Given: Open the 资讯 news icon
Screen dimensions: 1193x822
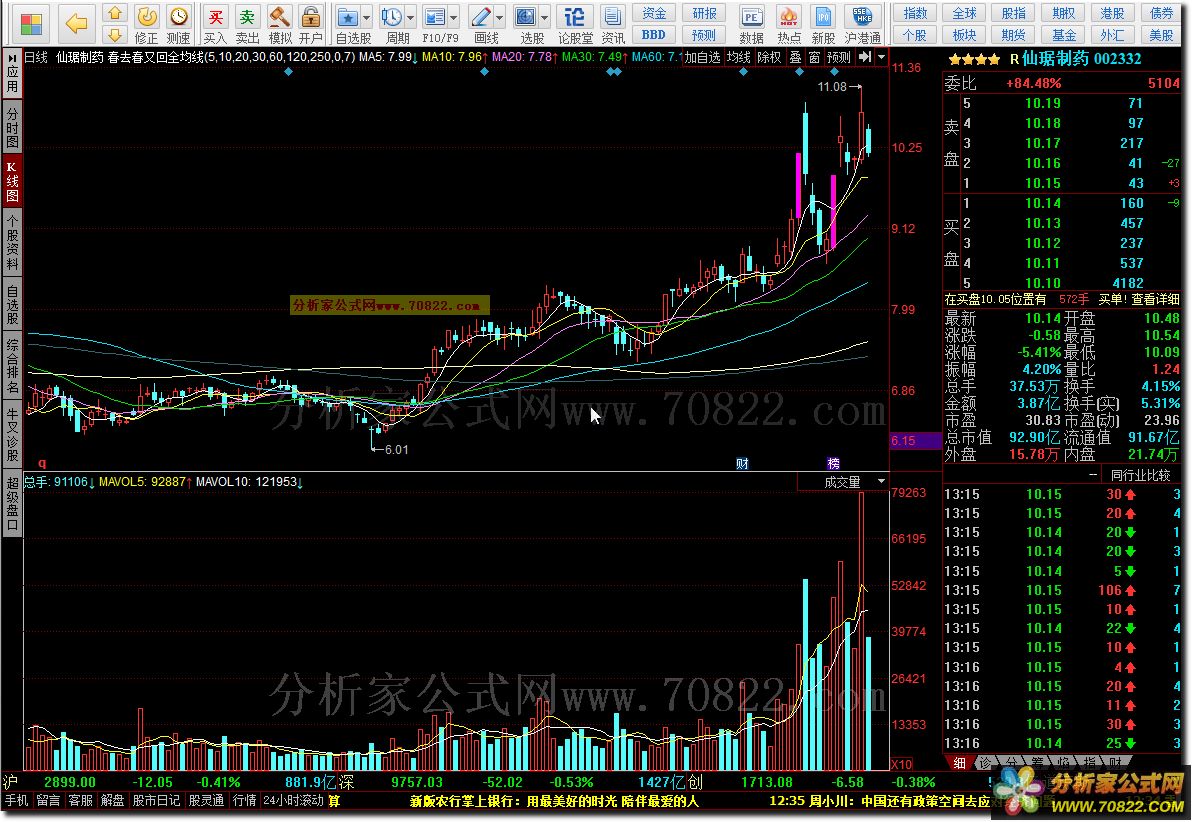Looking at the screenshot, I should tap(612, 24).
